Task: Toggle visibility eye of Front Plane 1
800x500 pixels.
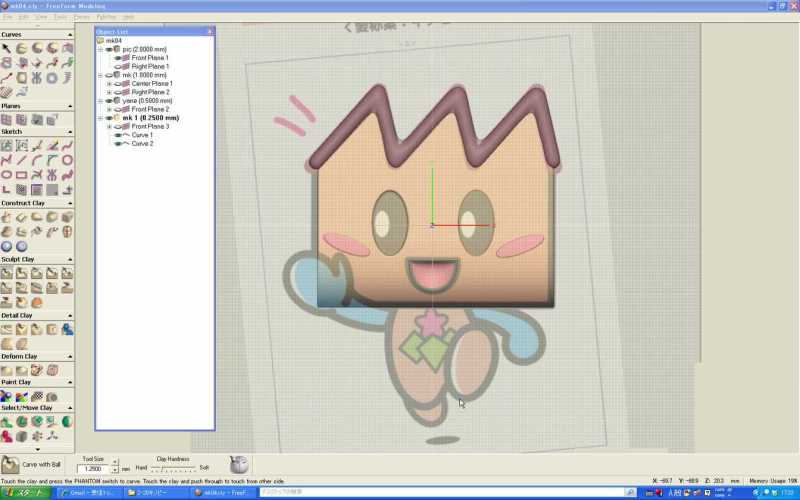Action: (119, 58)
